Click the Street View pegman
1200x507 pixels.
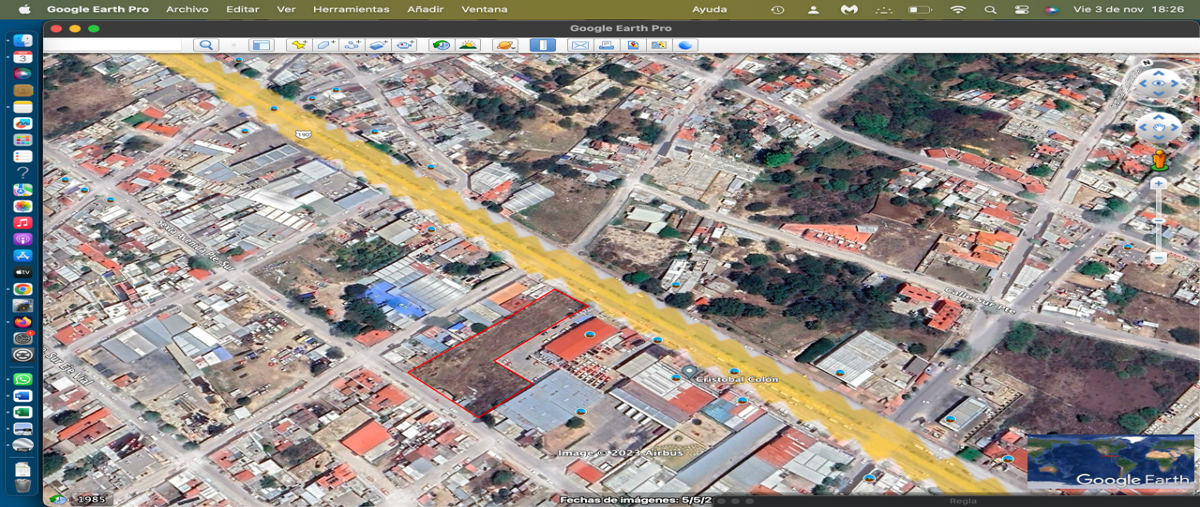[x=1159, y=159]
